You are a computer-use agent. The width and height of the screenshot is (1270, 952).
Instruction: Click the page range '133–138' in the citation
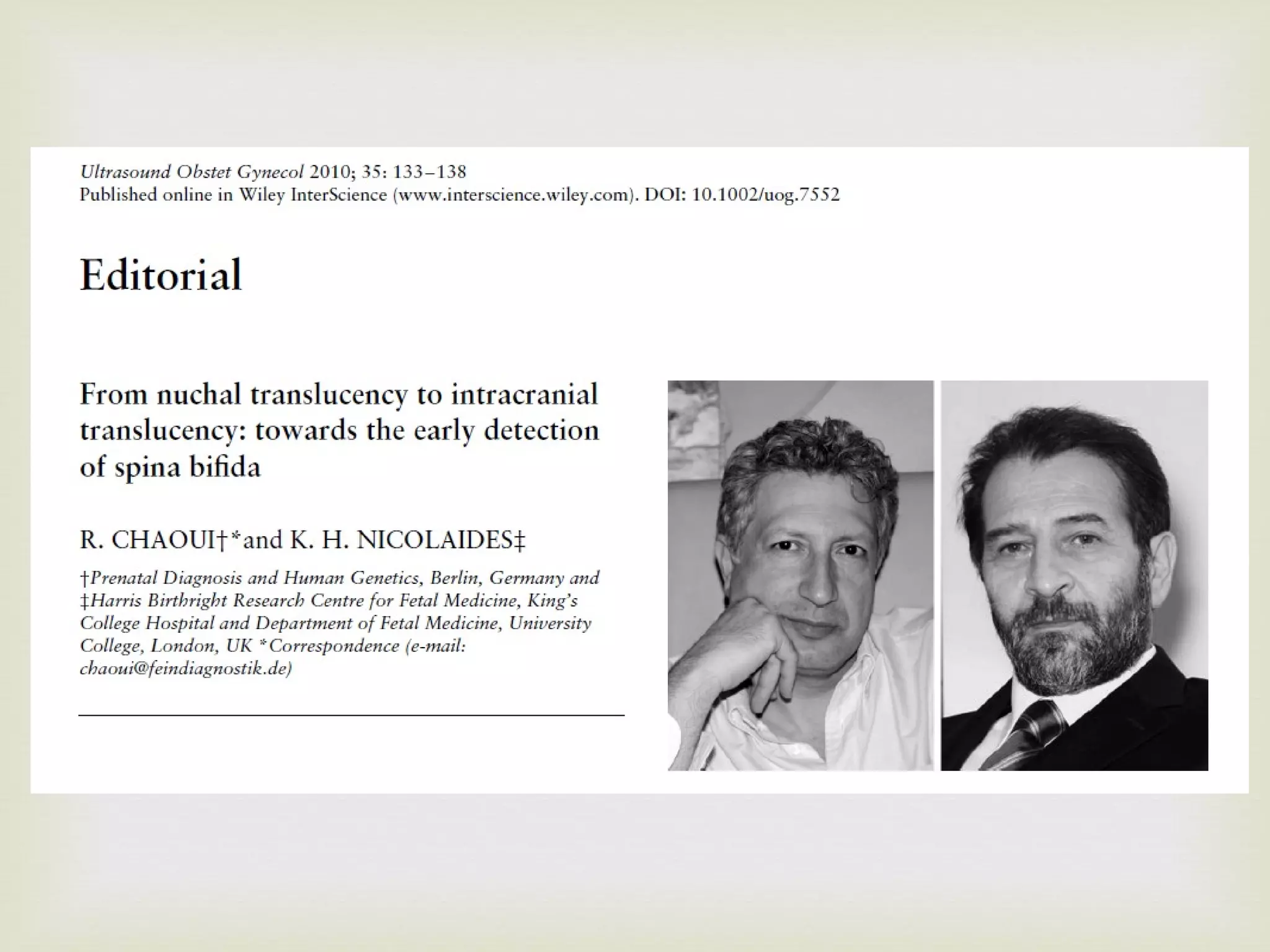429,172
